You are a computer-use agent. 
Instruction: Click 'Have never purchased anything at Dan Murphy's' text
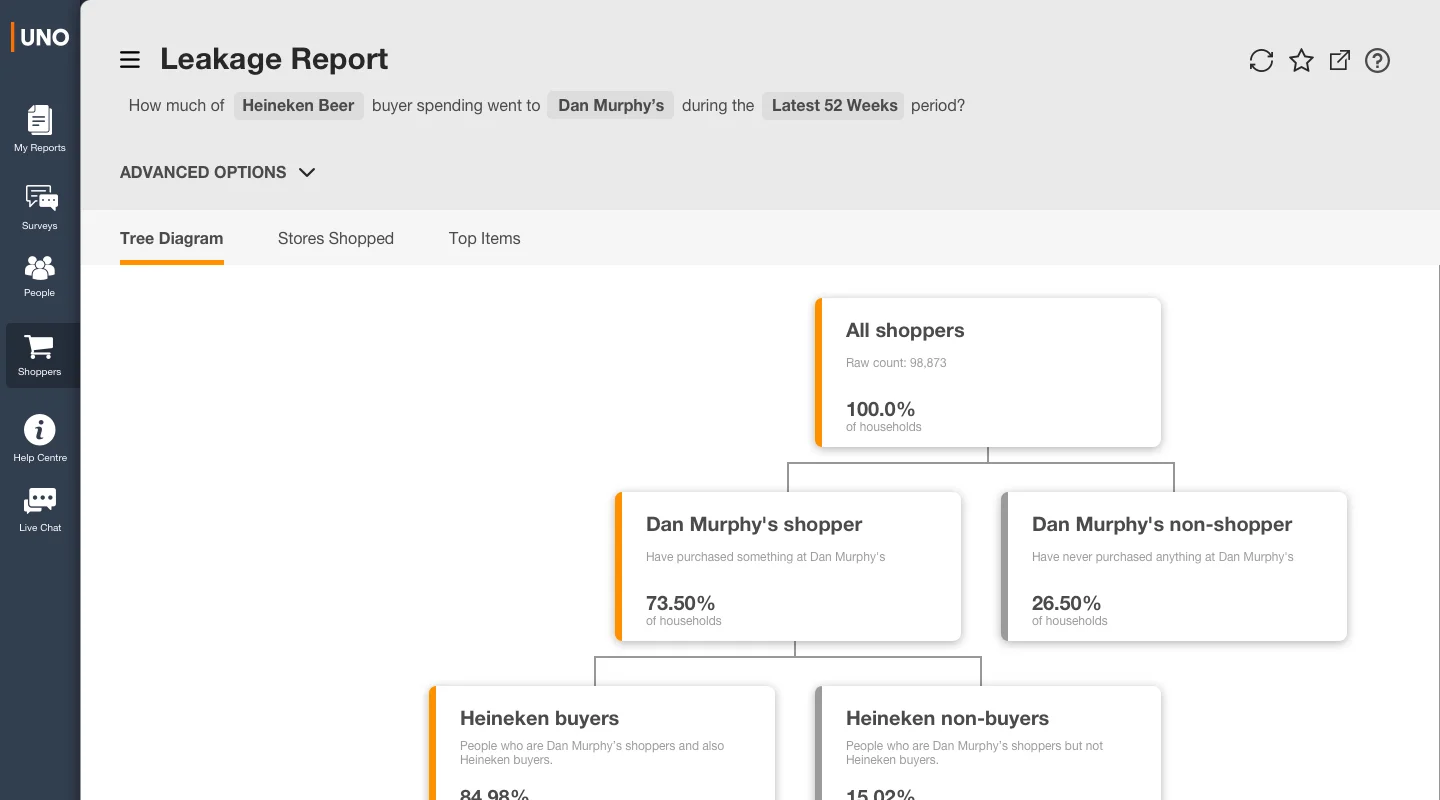[x=1163, y=557]
